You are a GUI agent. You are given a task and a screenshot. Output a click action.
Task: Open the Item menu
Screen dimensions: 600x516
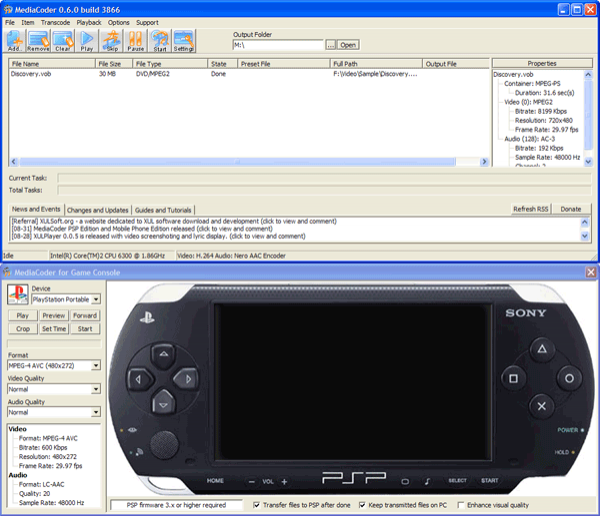pyautogui.click(x=28, y=23)
